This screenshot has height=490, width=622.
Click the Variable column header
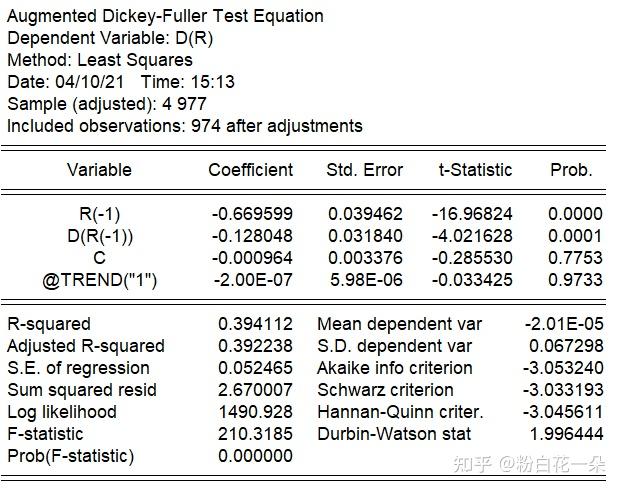[99, 170]
